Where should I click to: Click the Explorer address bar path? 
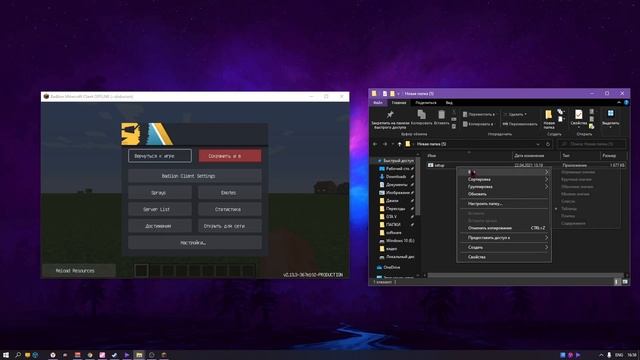click(432, 144)
